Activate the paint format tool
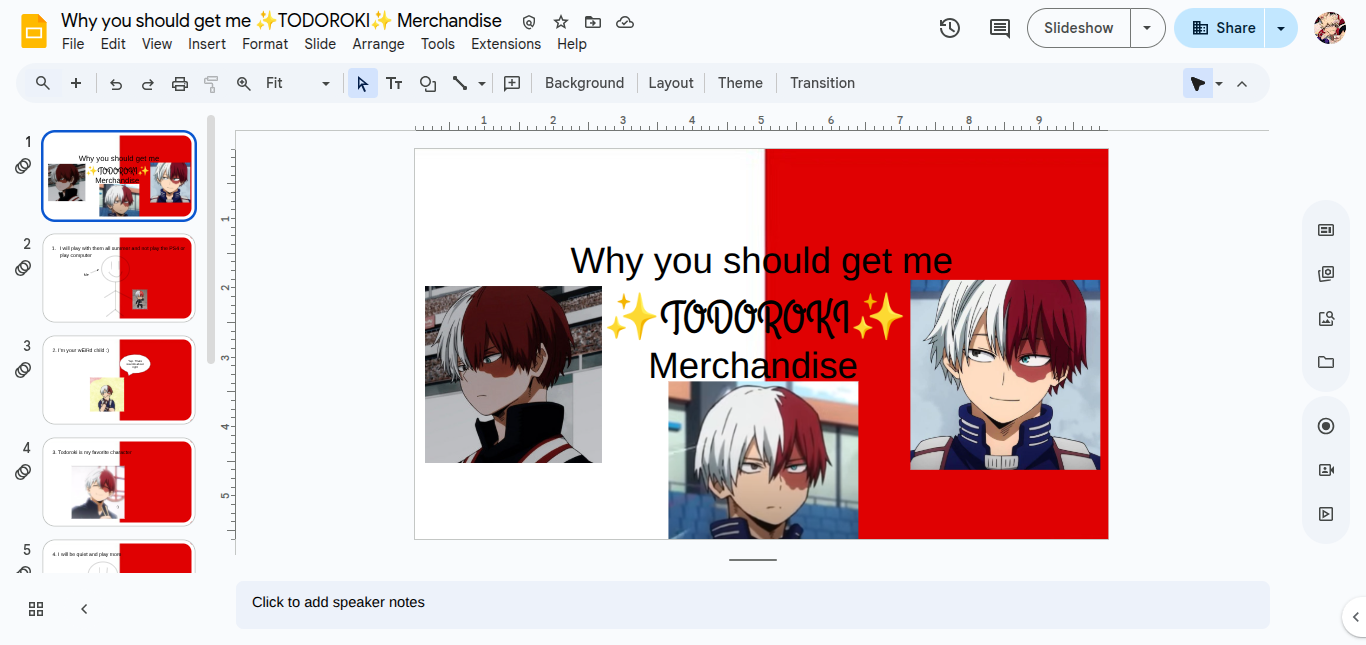The image size is (1366, 645). point(211,84)
